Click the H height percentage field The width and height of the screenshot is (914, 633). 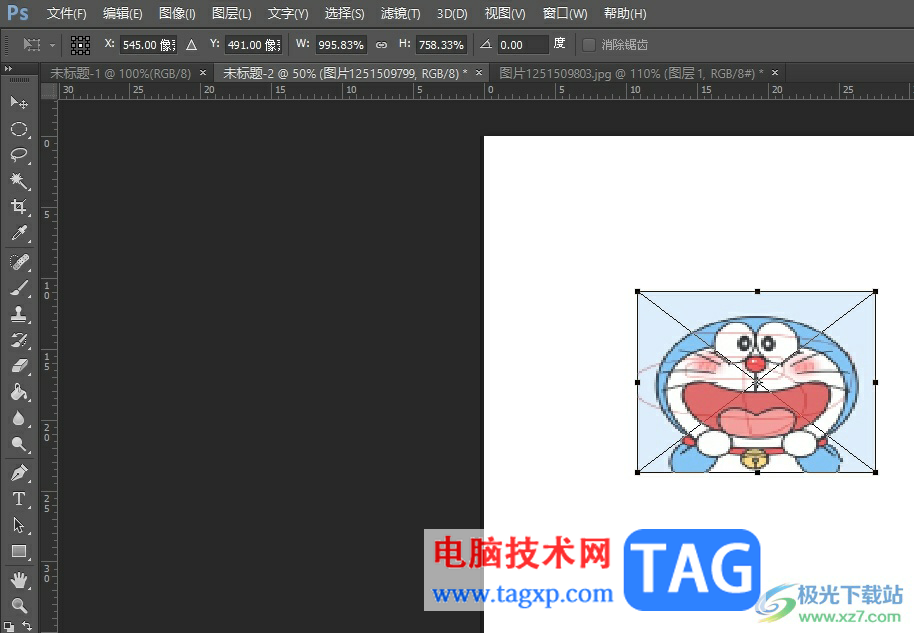441,45
